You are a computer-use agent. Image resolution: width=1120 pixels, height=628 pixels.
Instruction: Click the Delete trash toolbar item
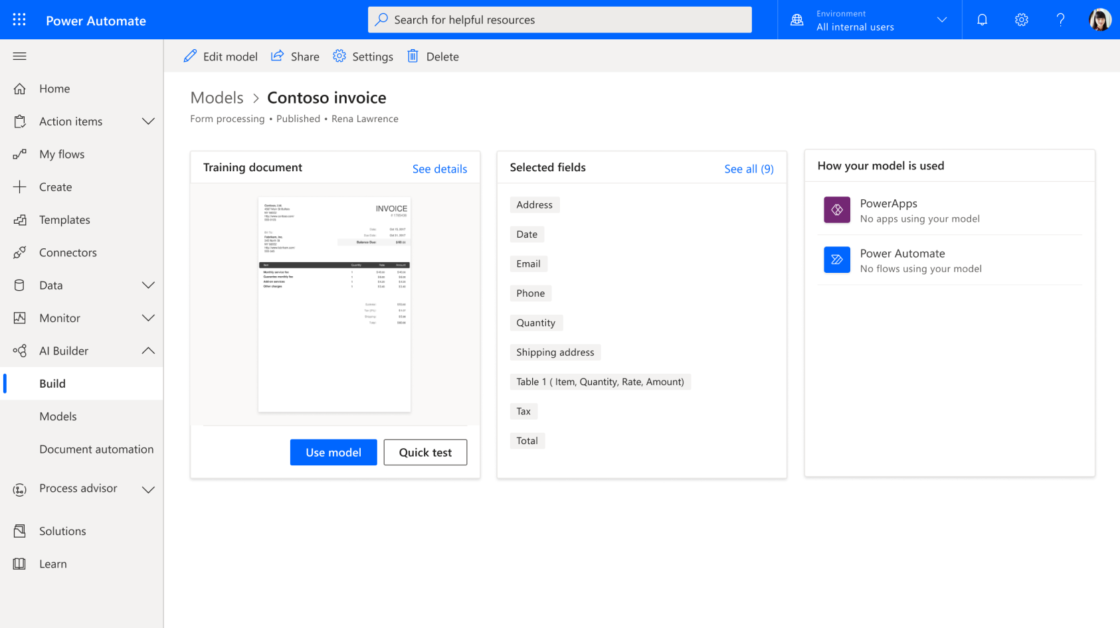click(x=433, y=57)
